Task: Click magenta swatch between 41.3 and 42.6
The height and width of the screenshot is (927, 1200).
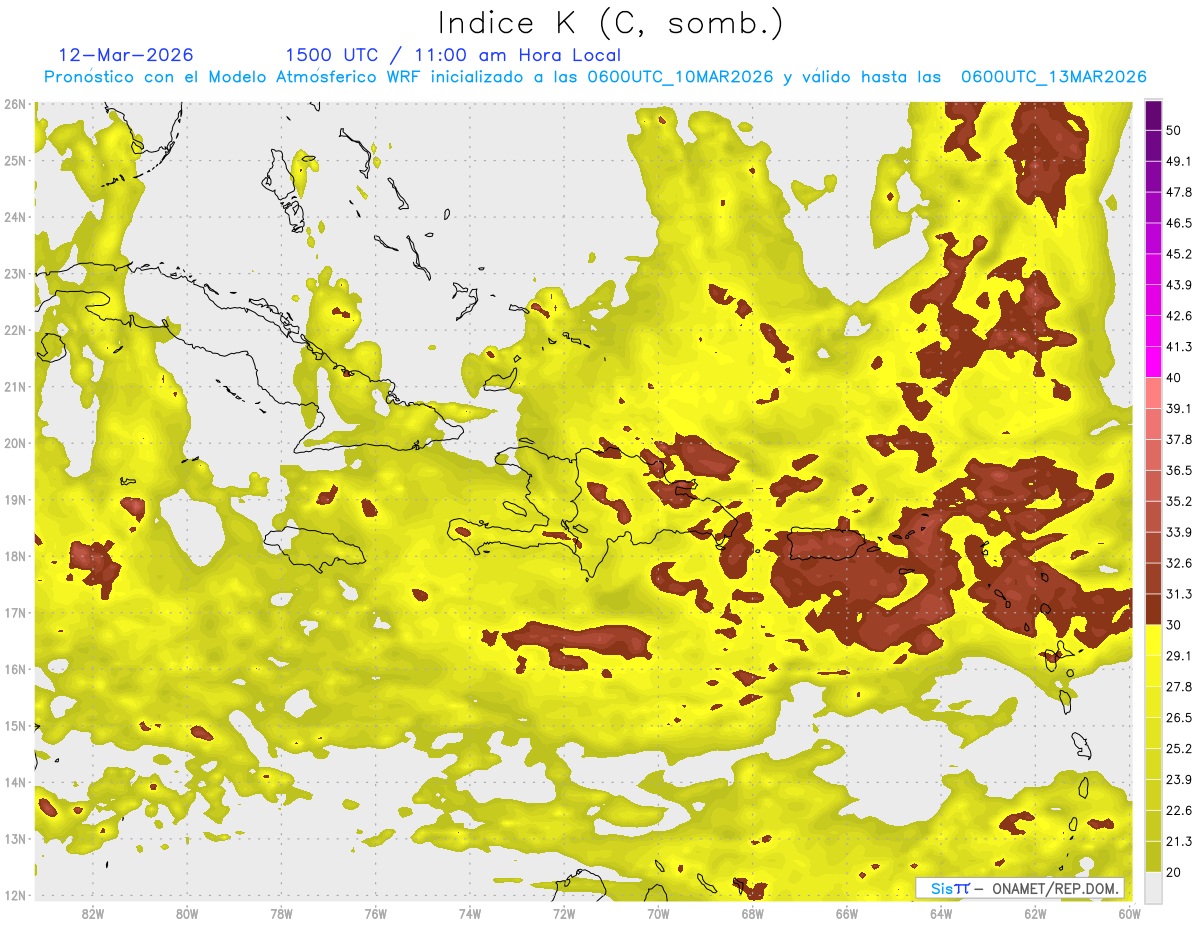Action: coord(1153,331)
